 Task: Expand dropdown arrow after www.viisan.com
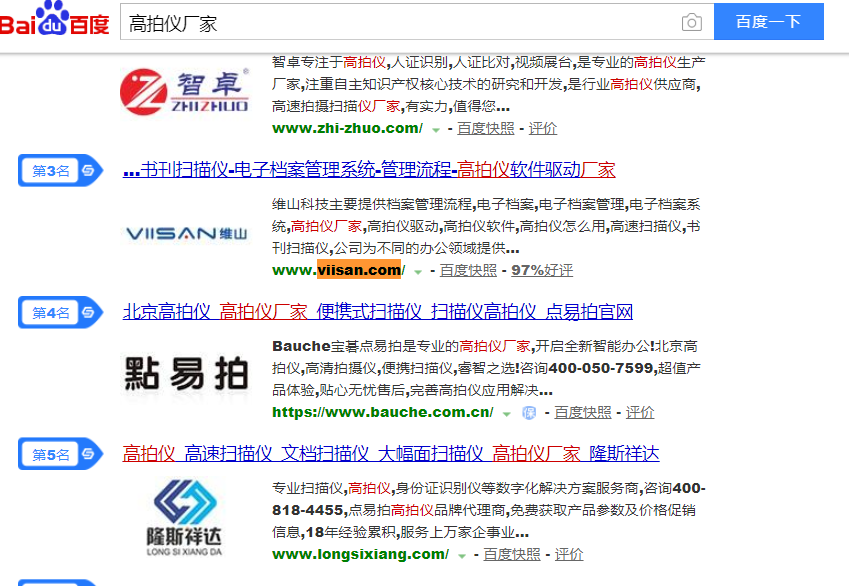click(x=417, y=271)
